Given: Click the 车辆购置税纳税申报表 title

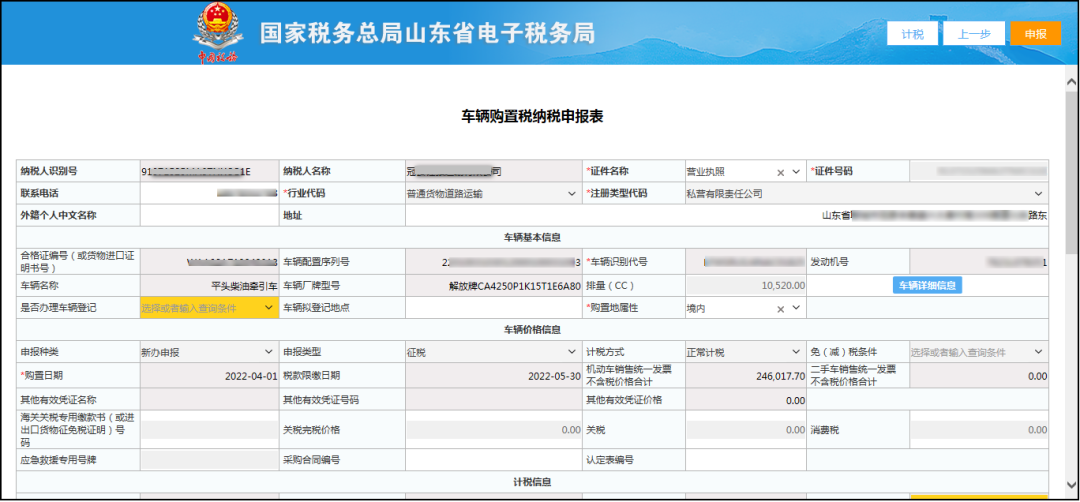Looking at the screenshot, I should (532, 116).
